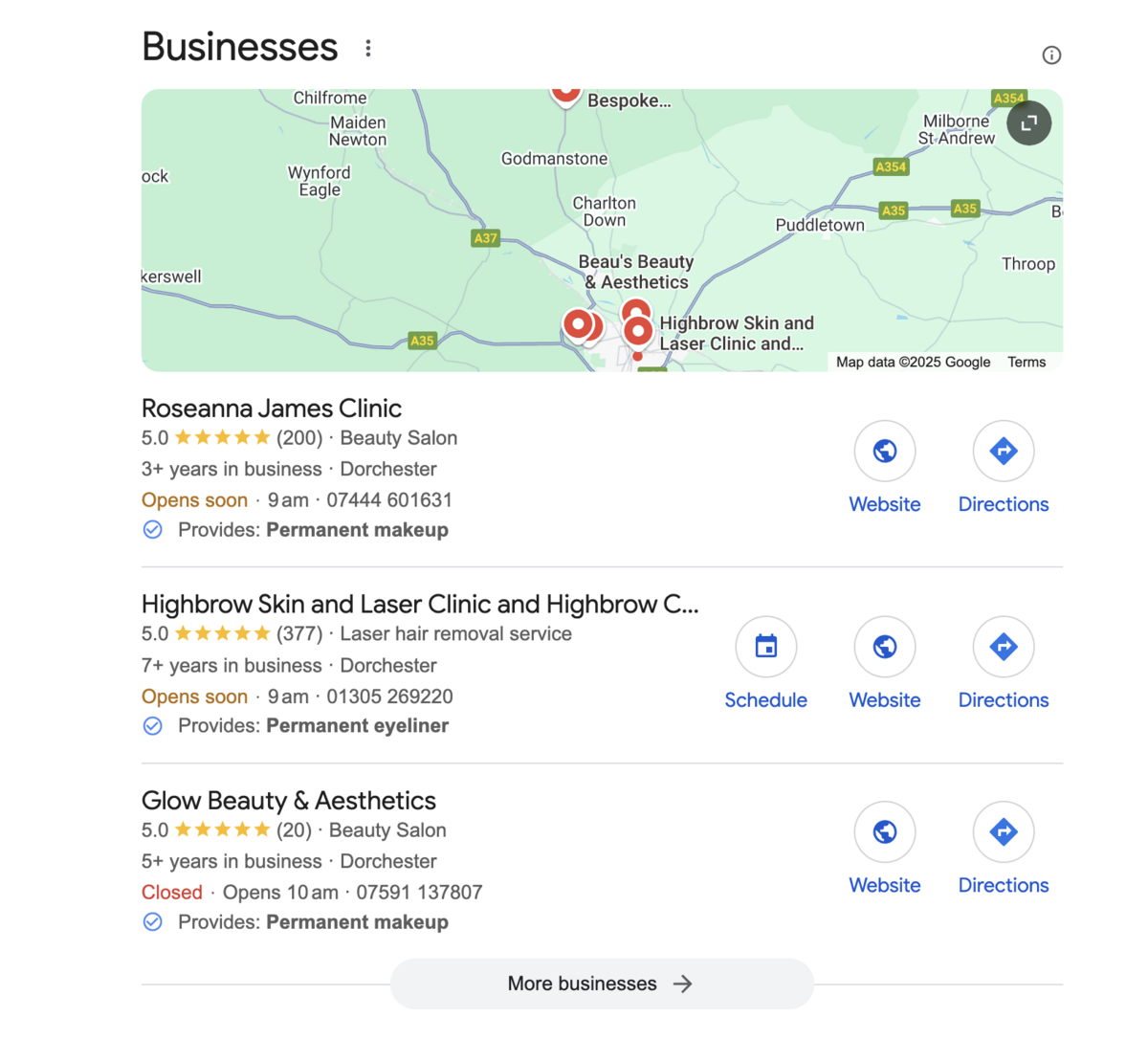Screen dimensions: 1148x1039
Task: Click Roseanna James Clinic 200 reviews count
Action: click(299, 438)
